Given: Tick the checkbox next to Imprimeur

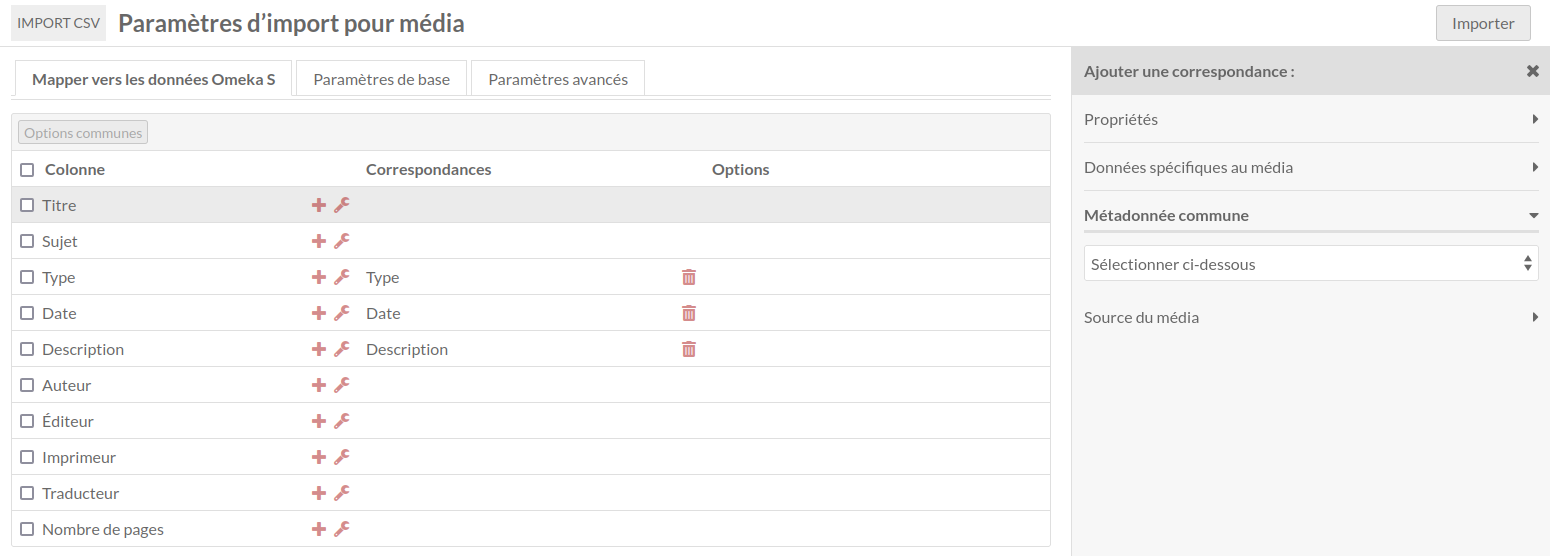Looking at the screenshot, I should (27, 457).
